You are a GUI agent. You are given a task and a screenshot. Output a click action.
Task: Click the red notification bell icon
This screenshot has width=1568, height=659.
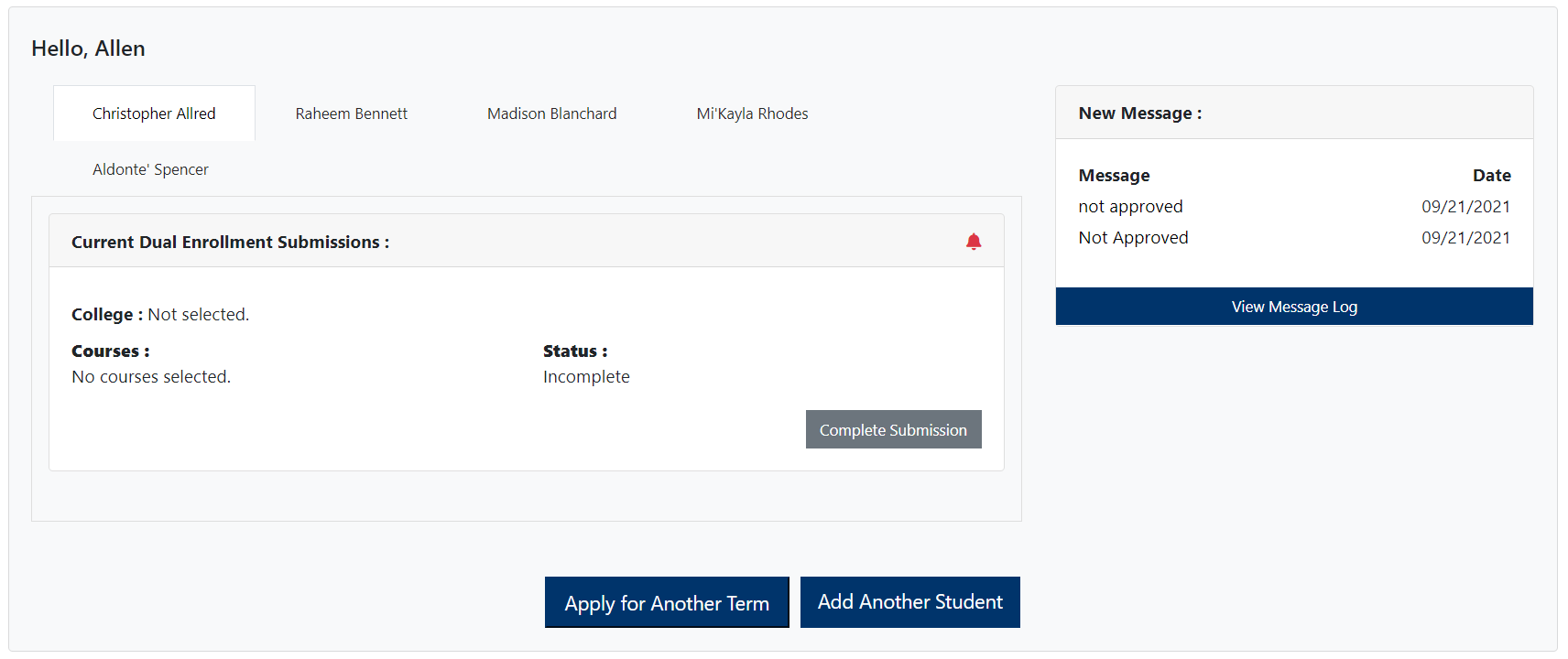point(974,242)
